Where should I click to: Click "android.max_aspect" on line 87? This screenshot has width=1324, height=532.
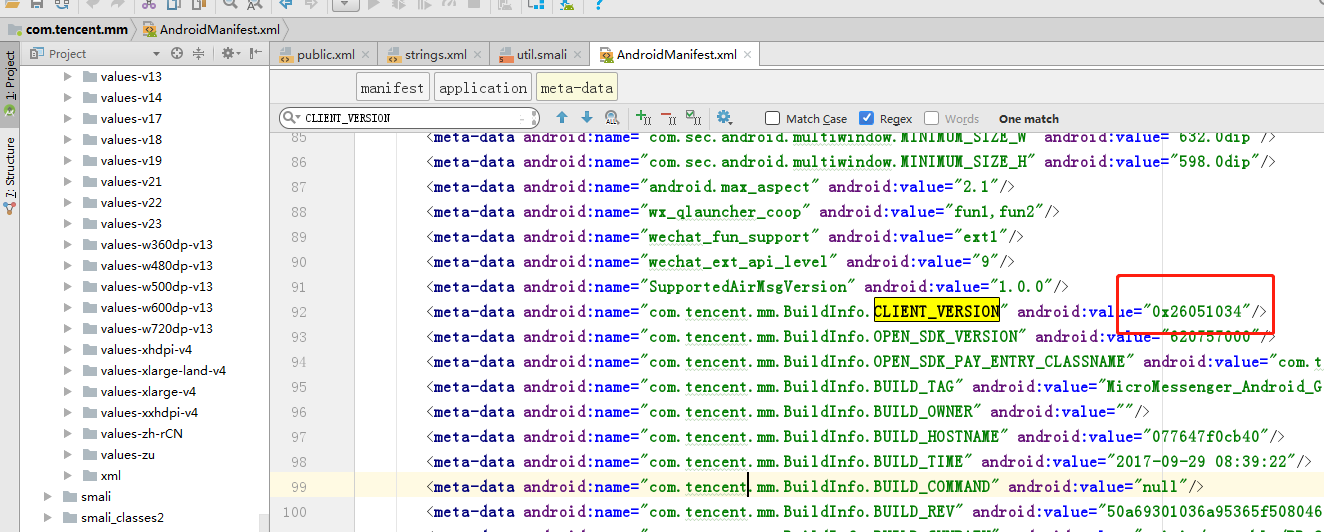coord(730,187)
